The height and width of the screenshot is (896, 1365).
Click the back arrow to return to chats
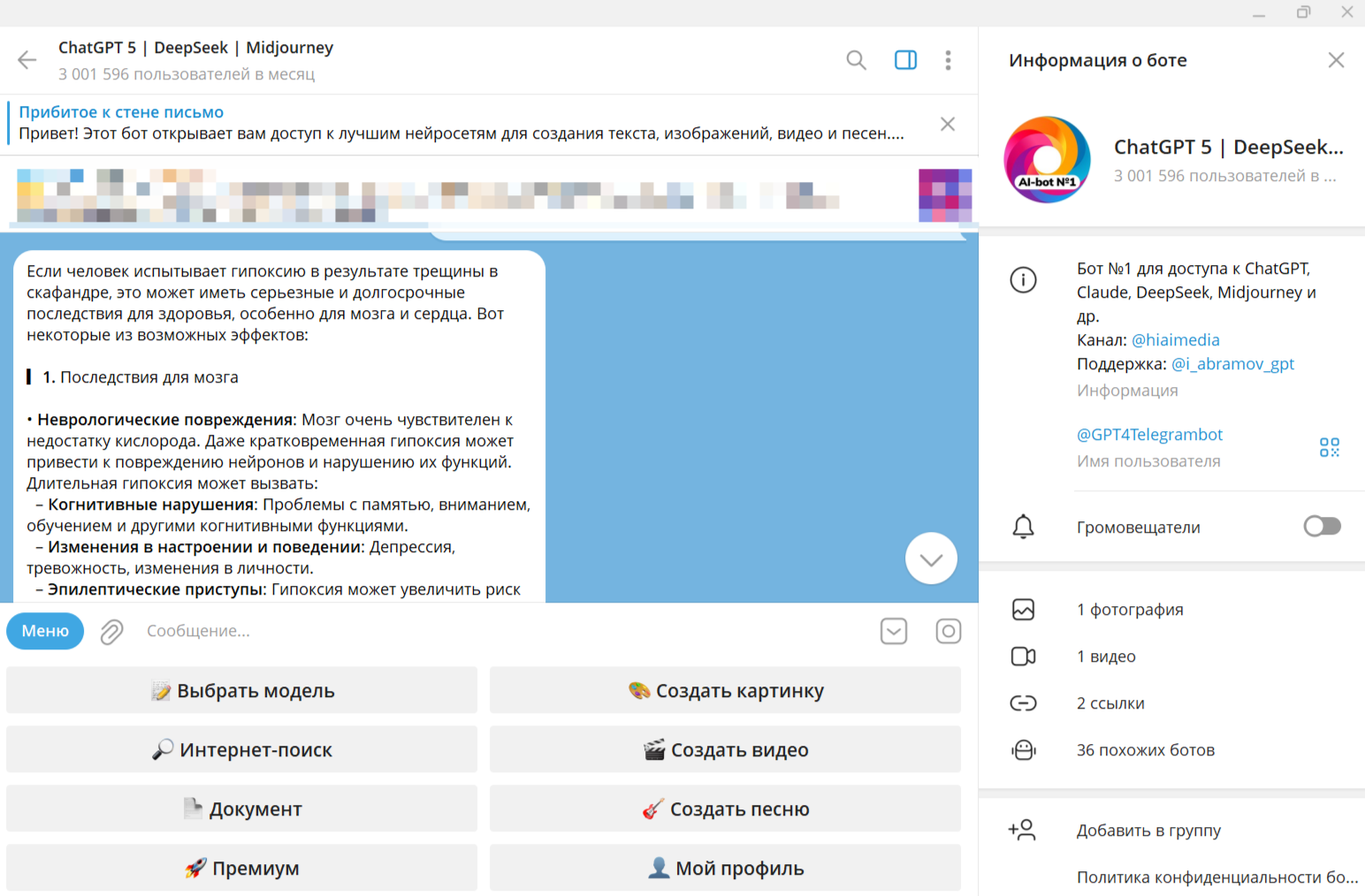pyautogui.click(x=27, y=60)
